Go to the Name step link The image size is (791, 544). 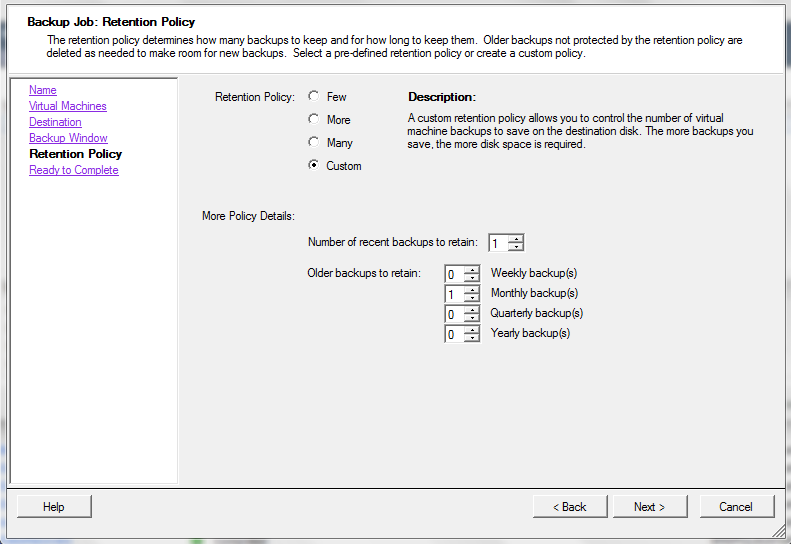42,90
